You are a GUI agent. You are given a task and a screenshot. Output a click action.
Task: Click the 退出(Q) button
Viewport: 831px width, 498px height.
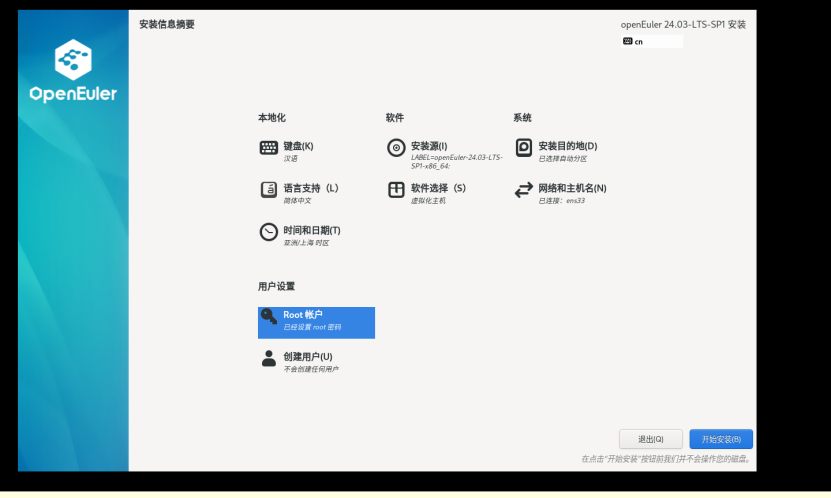(651, 439)
